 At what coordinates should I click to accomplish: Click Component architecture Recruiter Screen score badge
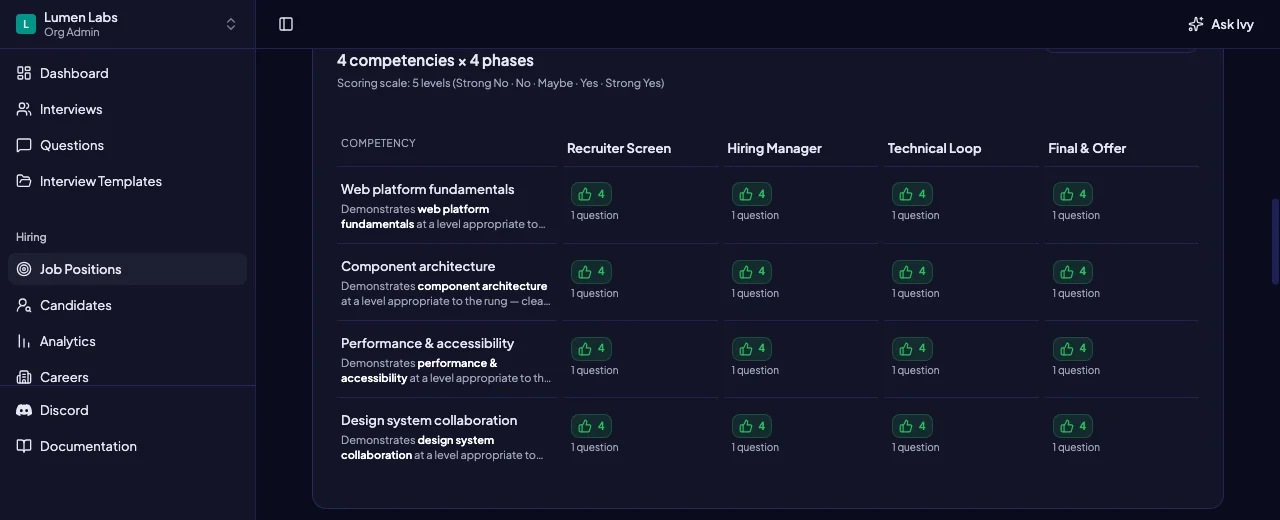[x=591, y=271]
